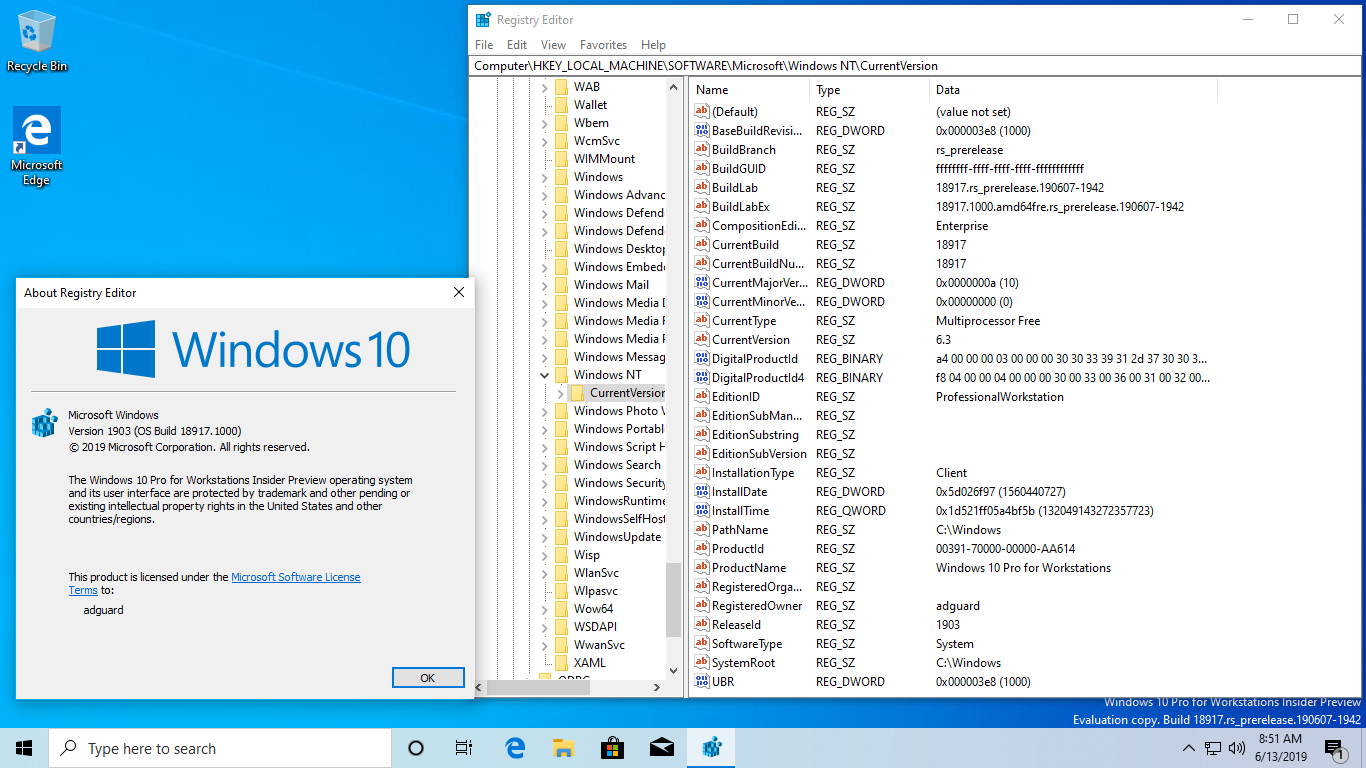Expand the WlanSvc tree node
Screen dimensions: 1366x768
click(x=545, y=573)
